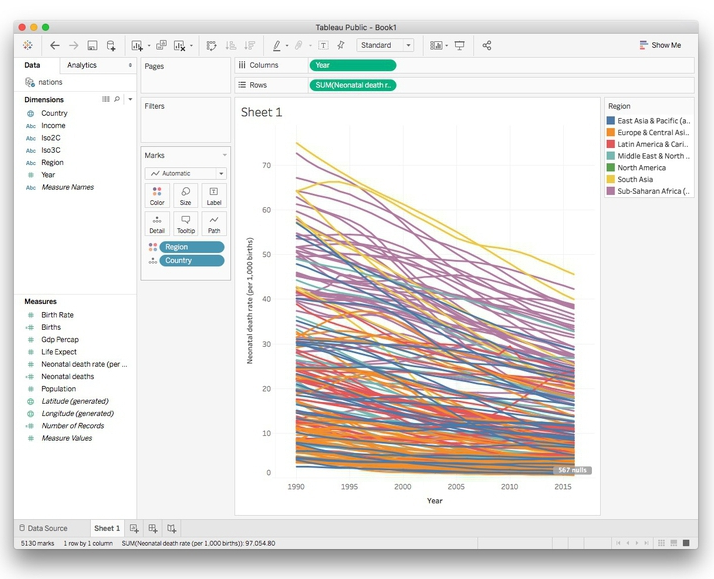Click Sub-Saharan Africa legend swatch
Screen dimensions: 714x579
pyautogui.click(x=611, y=191)
